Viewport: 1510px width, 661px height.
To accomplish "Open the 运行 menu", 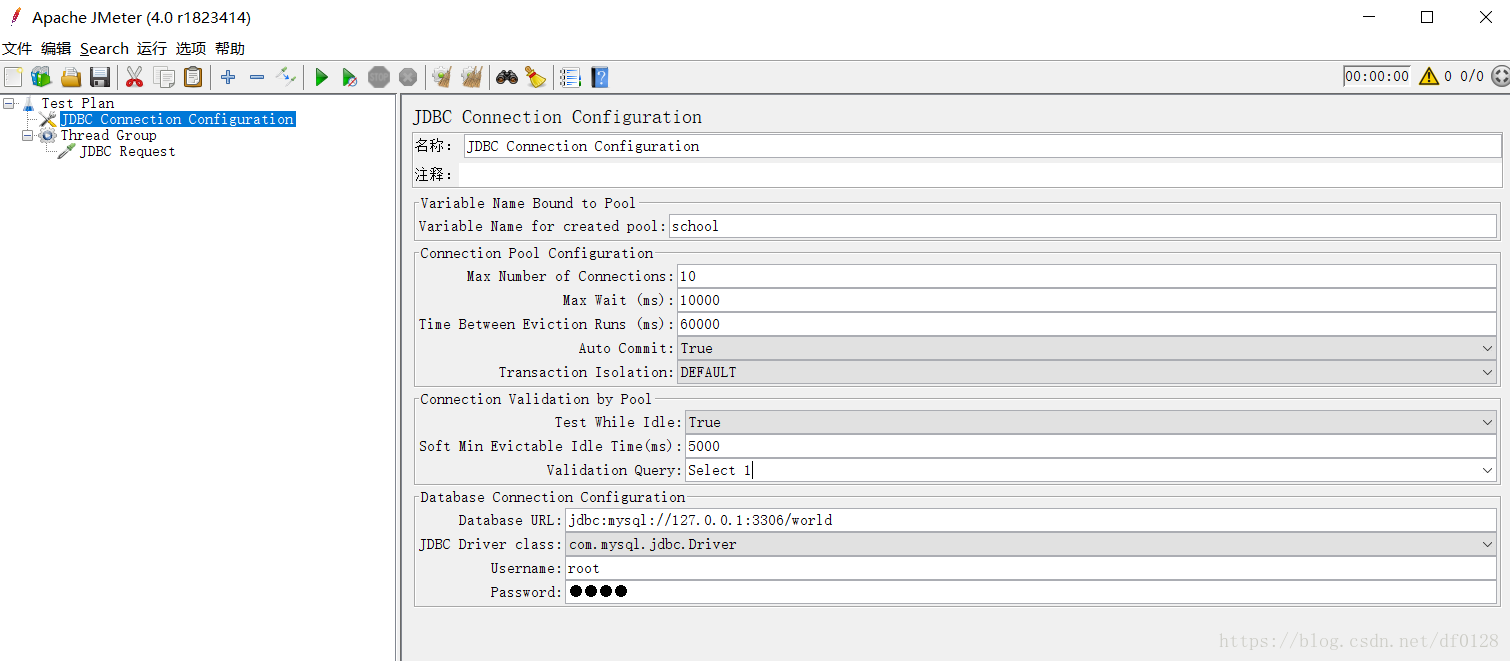I will pyautogui.click(x=152, y=48).
